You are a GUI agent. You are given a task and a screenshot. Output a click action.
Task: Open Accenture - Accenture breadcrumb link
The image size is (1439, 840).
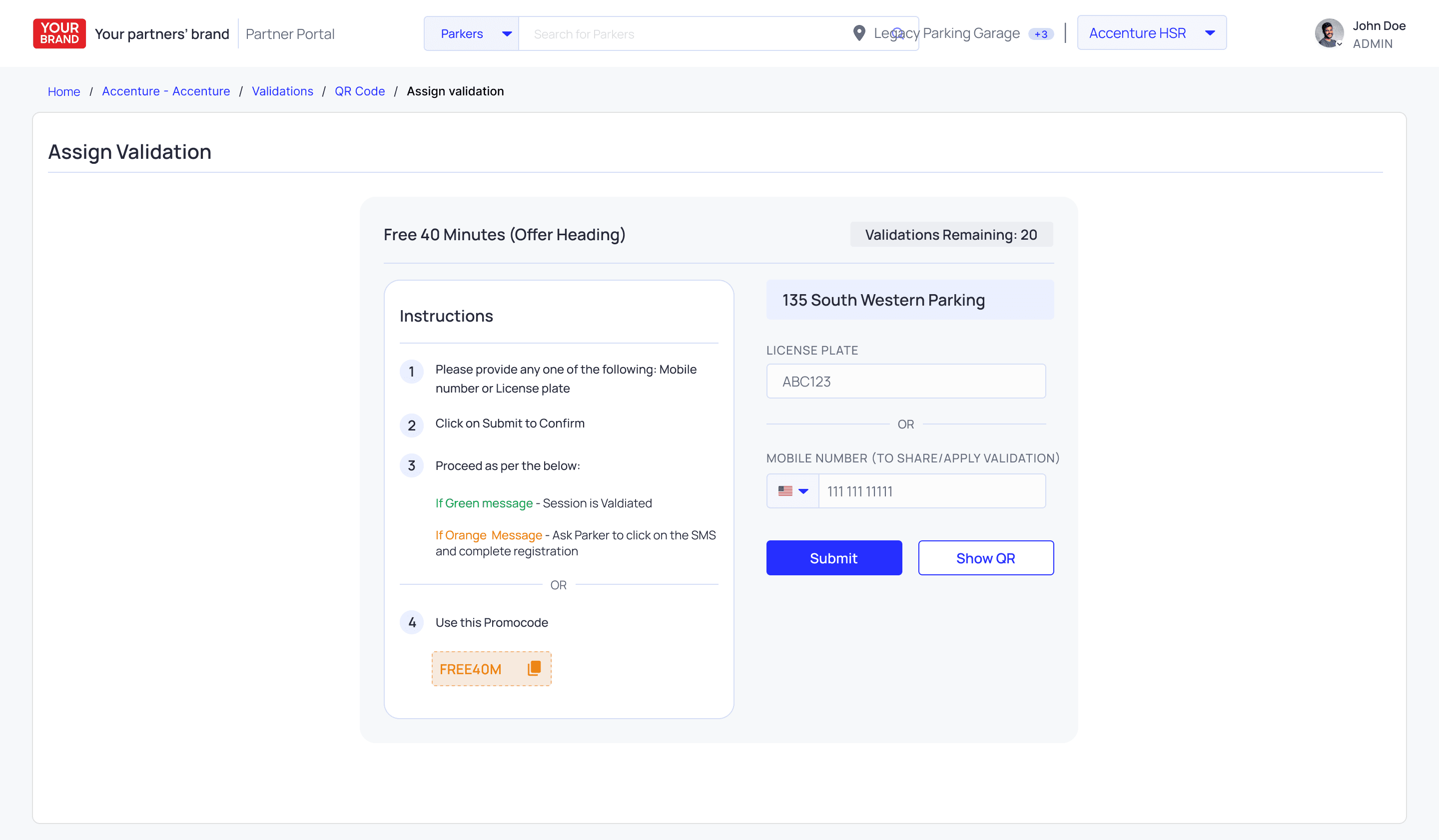point(165,91)
